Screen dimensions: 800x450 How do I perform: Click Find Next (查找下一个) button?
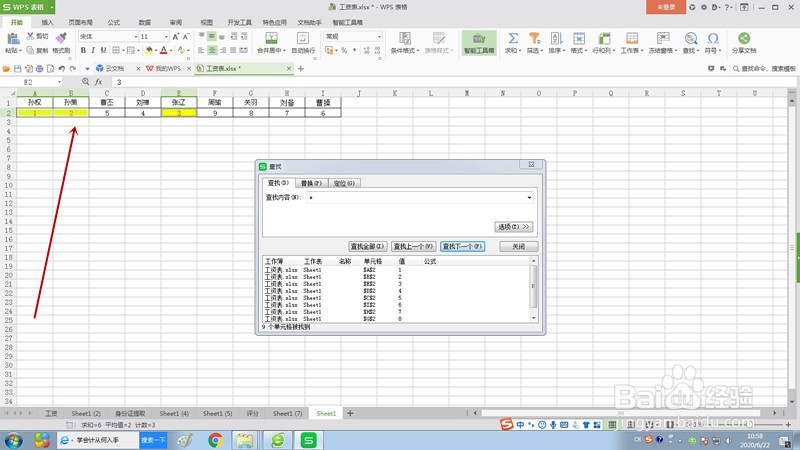(x=462, y=246)
